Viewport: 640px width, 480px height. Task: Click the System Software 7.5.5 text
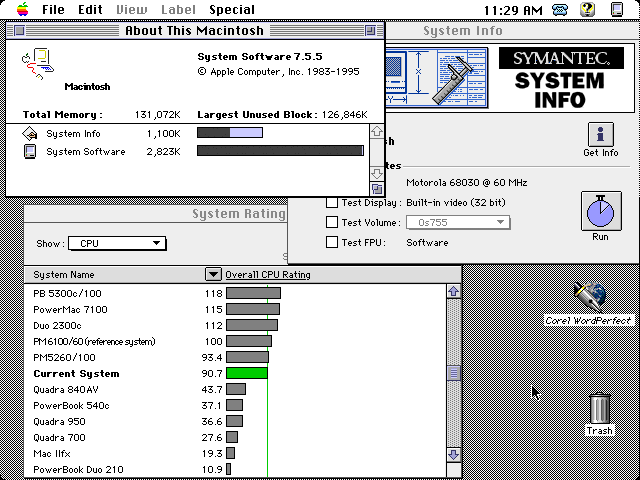pyautogui.click(x=260, y=57)
